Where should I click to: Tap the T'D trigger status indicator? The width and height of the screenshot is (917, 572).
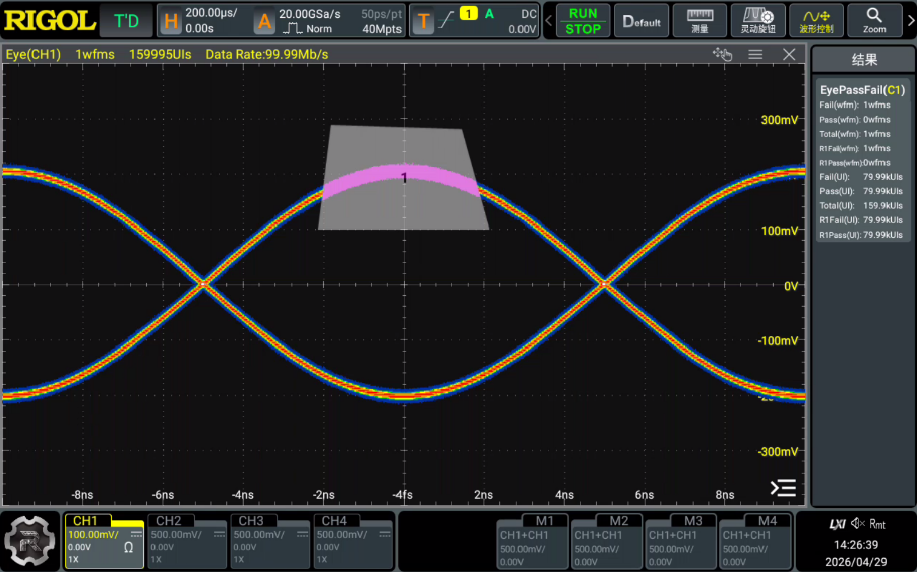click(x=126, y=21)
